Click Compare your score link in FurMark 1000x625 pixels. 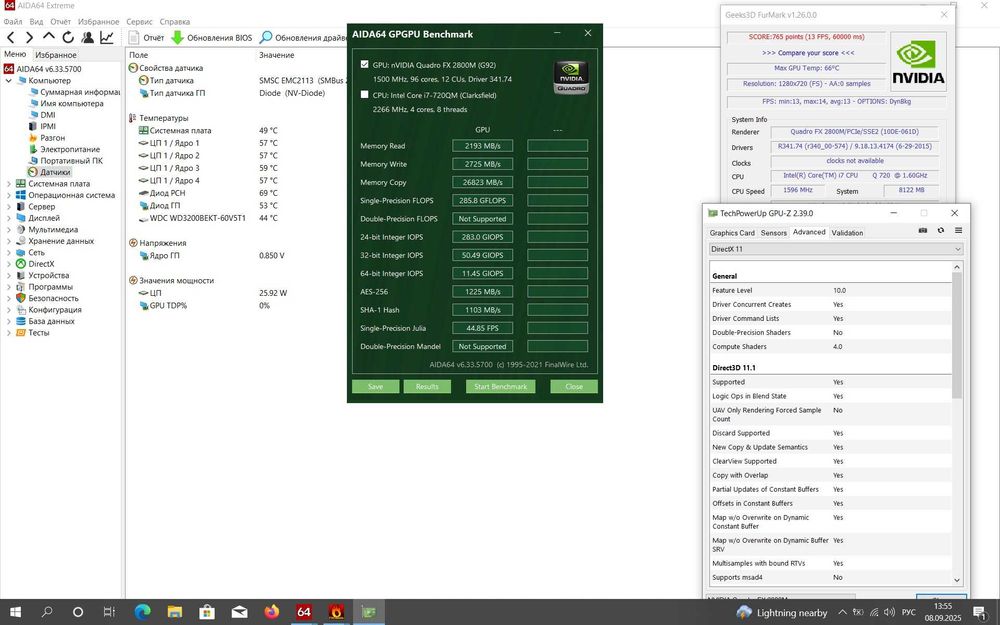click(x=808, y=53)
